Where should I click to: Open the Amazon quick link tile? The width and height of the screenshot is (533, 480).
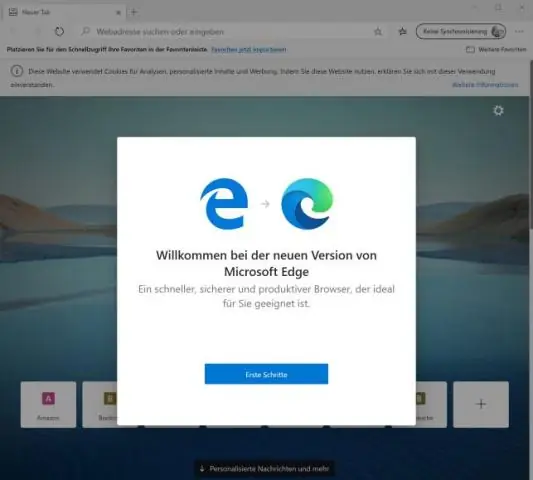coord(48,405)
